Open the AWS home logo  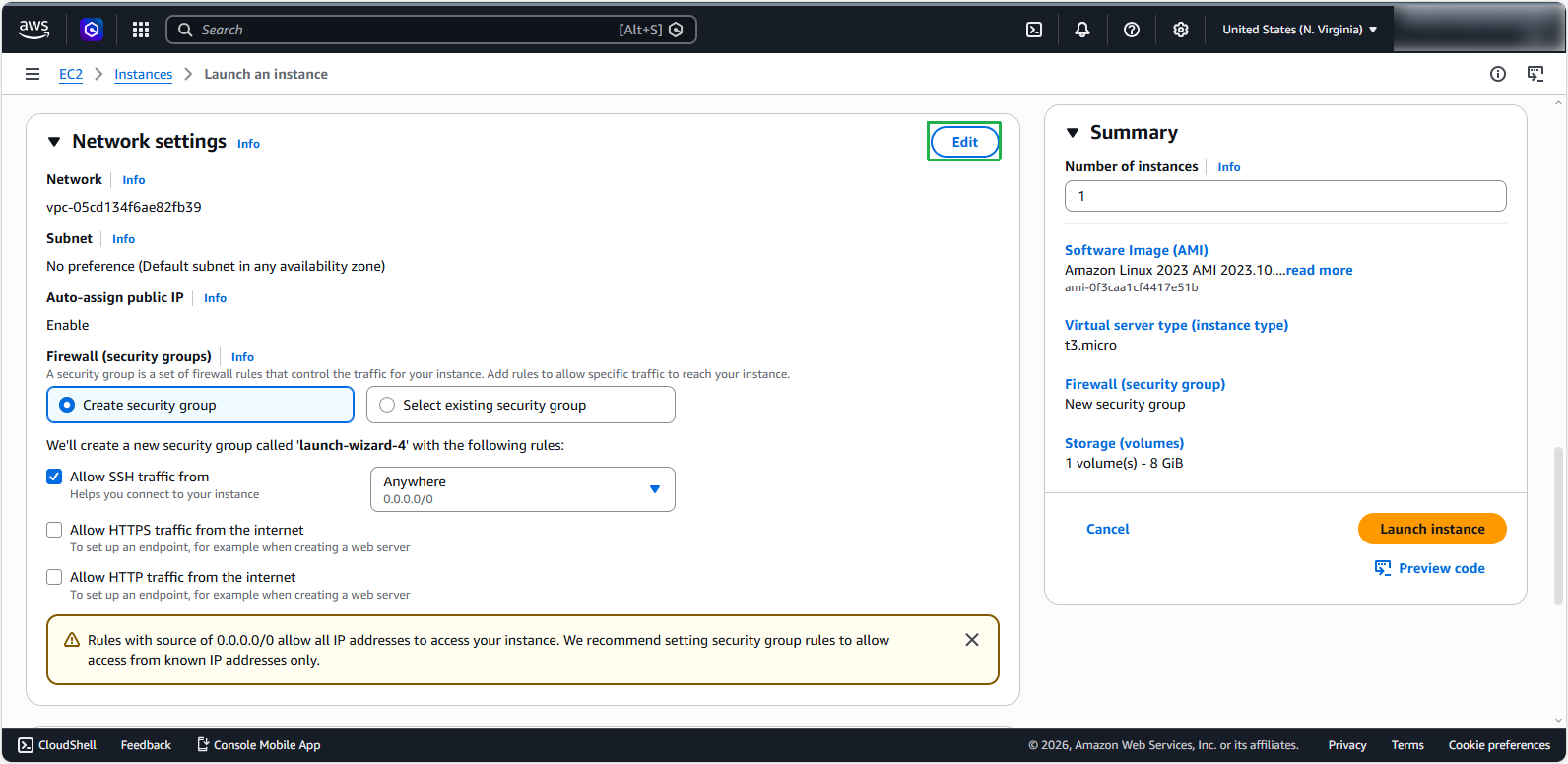pyautogui.click(x=33, y=30)
